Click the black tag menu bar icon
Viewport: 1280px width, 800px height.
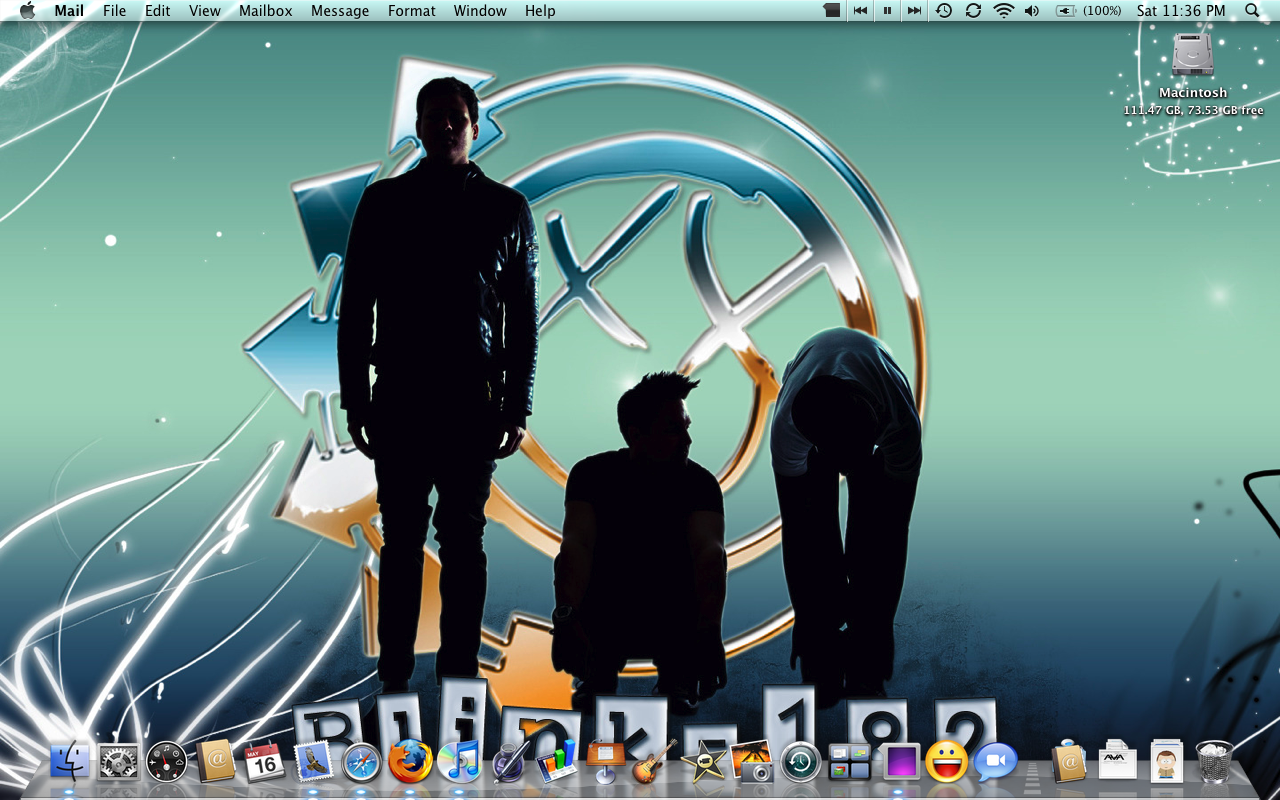(x=832, y=11)
